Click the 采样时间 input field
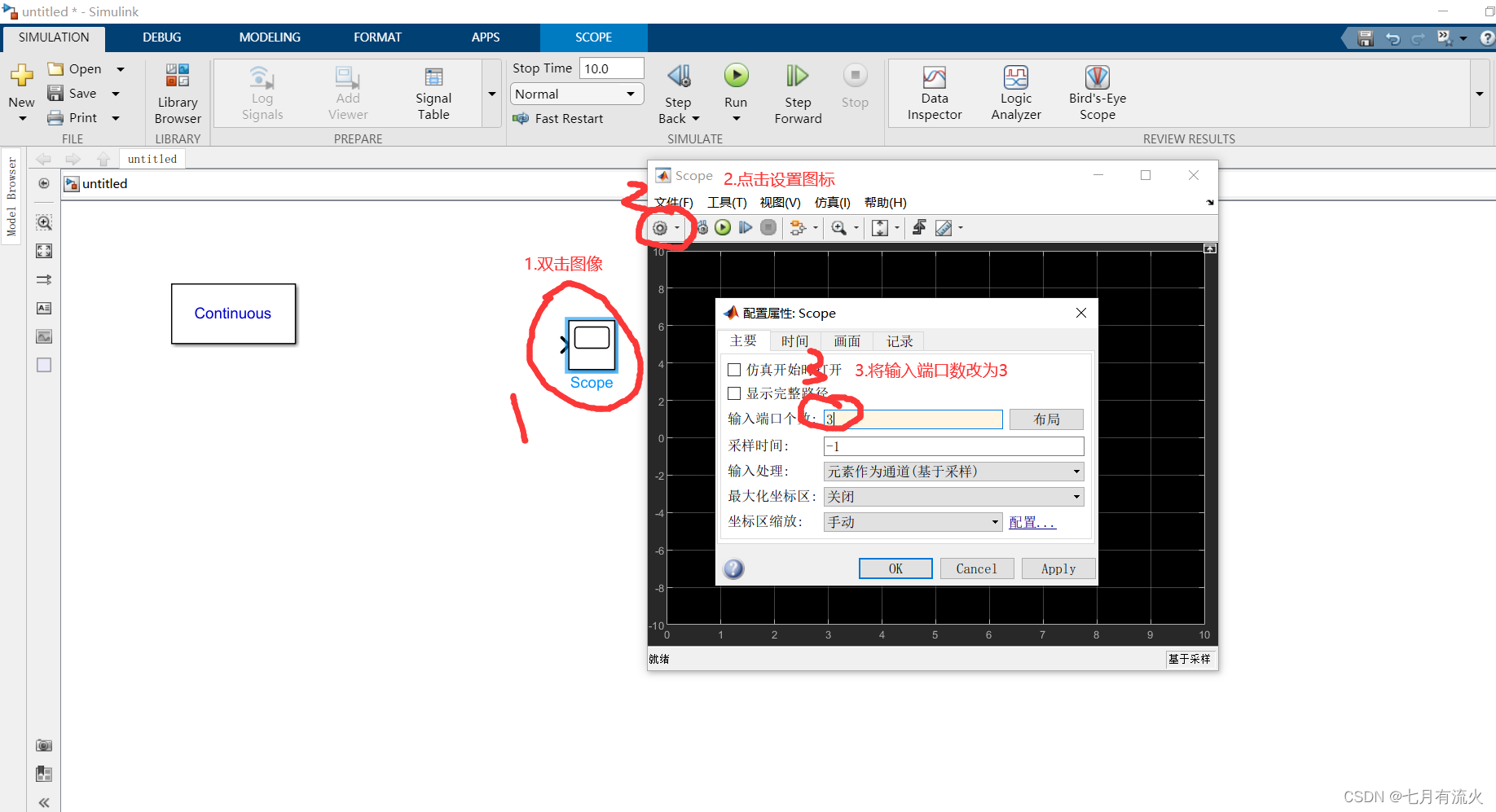Image resolution: width=1496 pixels, height=812 pixels. point(953,446)
